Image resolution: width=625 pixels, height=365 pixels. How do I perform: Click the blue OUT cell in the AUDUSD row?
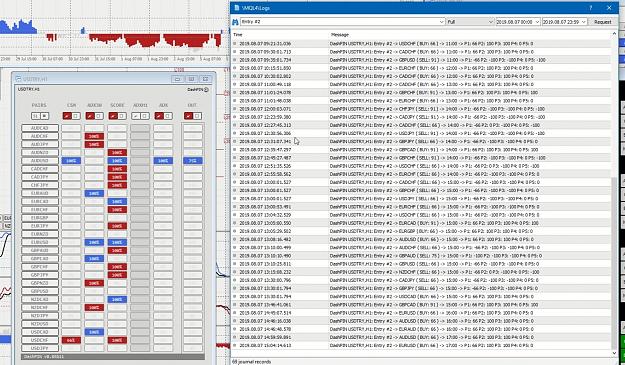[x=193, y=161]
